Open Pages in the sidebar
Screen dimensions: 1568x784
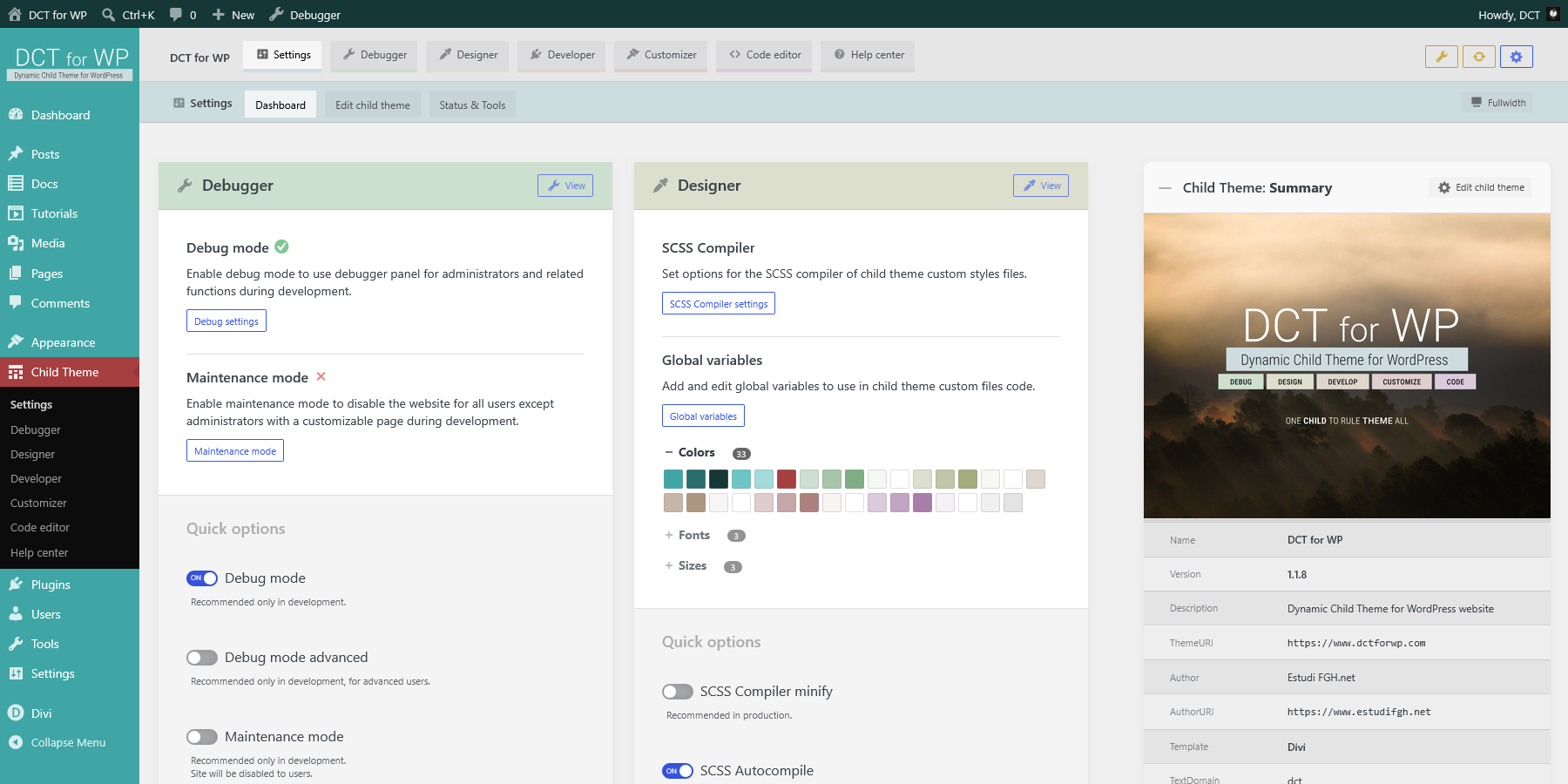pyautogui.click(x=70, y=274)
